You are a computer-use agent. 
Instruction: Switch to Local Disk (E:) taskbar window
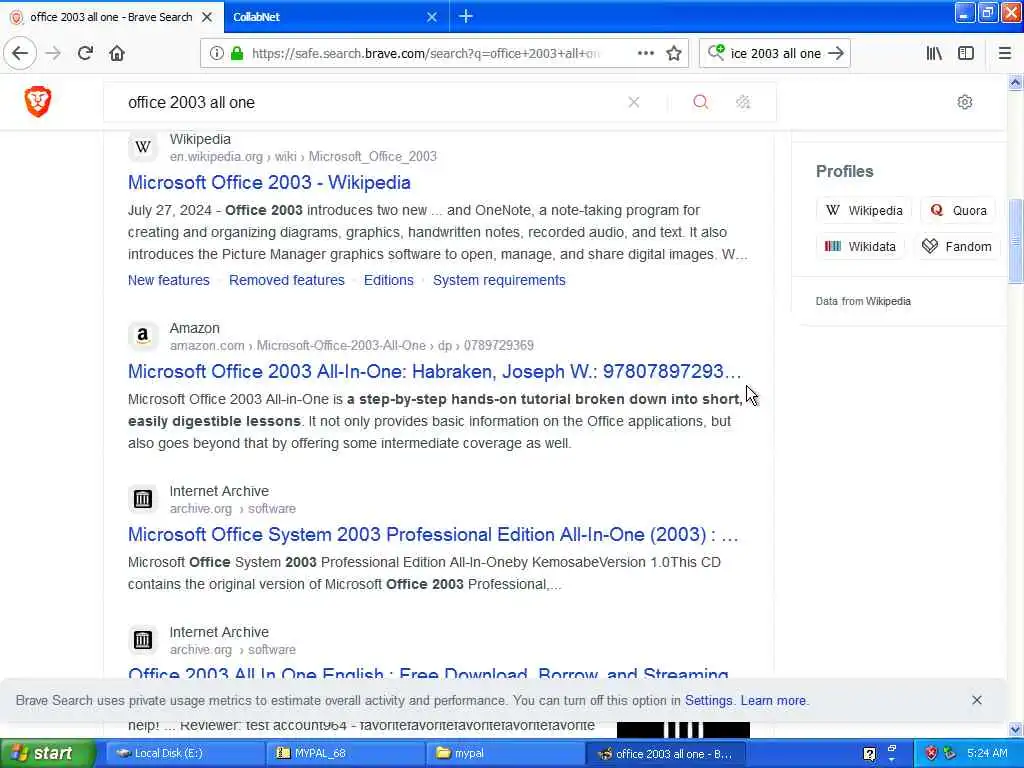[185, 753]
